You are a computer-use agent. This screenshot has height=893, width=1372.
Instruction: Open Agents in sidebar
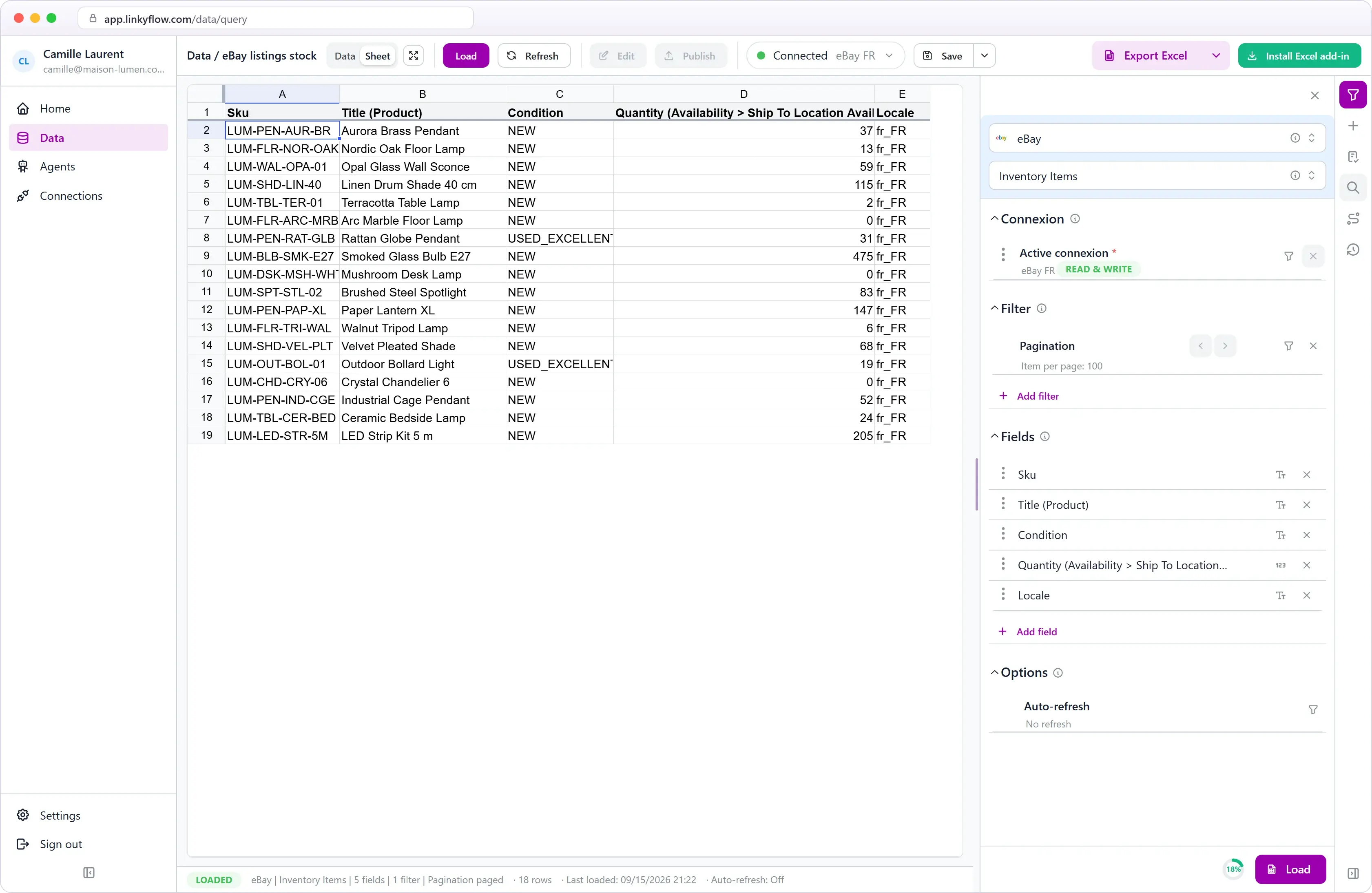[88, 167]
